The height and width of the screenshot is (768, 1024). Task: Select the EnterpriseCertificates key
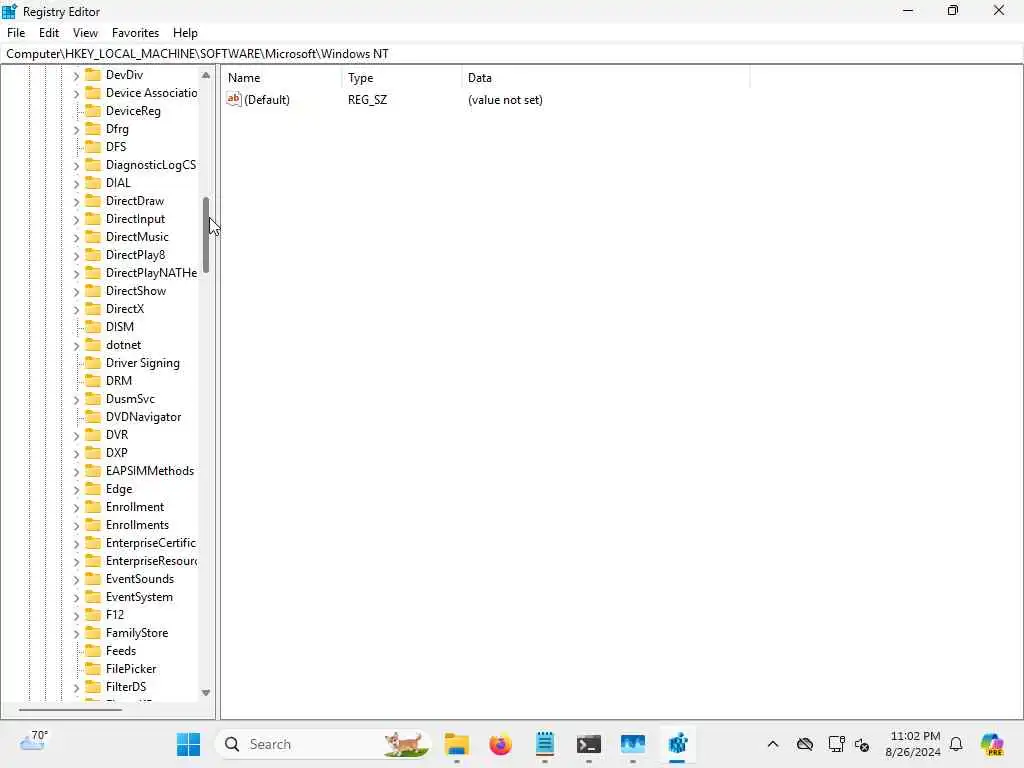tap(150, 543)
